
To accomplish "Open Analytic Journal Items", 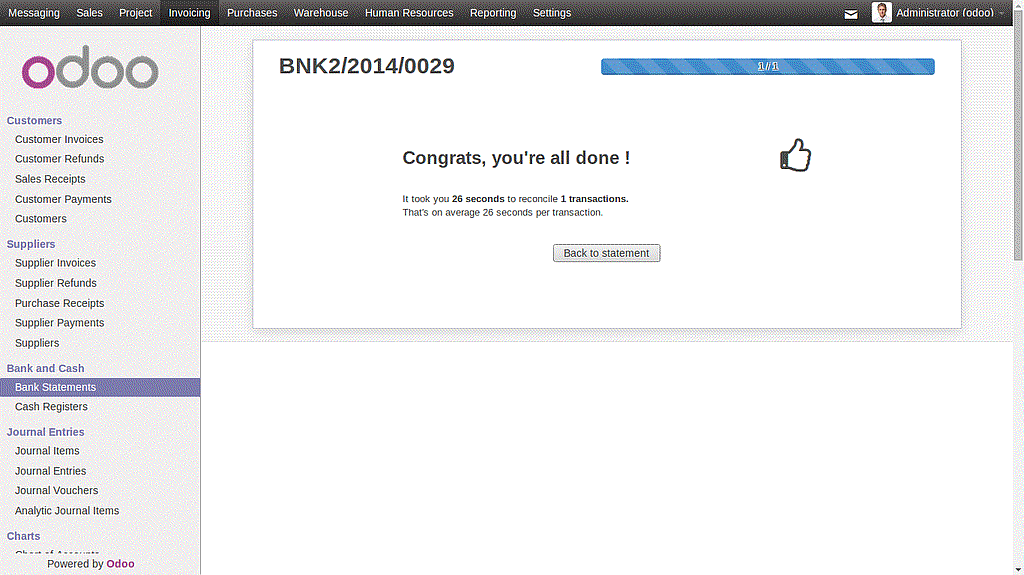I will click(x=66, y=510).
